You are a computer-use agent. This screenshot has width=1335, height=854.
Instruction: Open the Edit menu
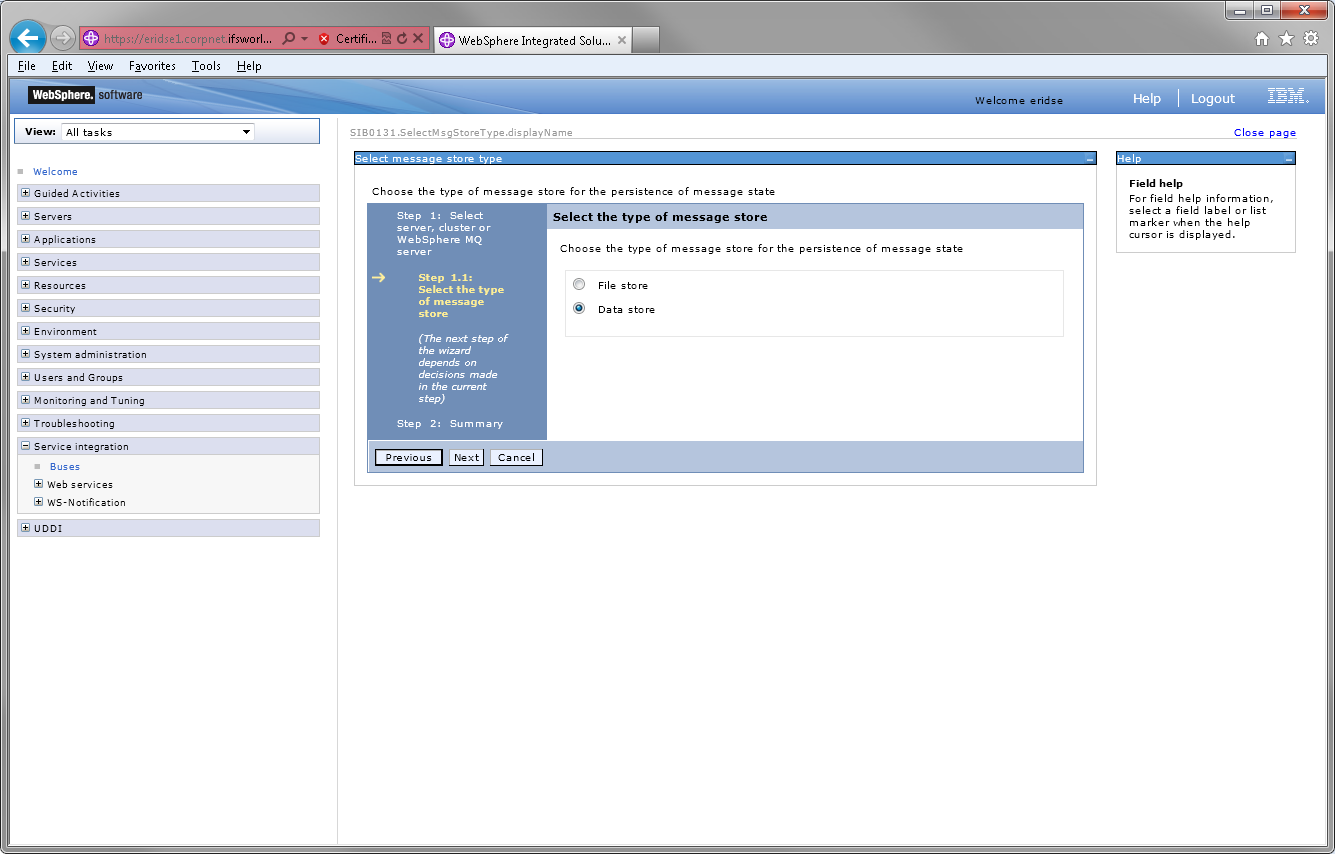tap(62, 66)
